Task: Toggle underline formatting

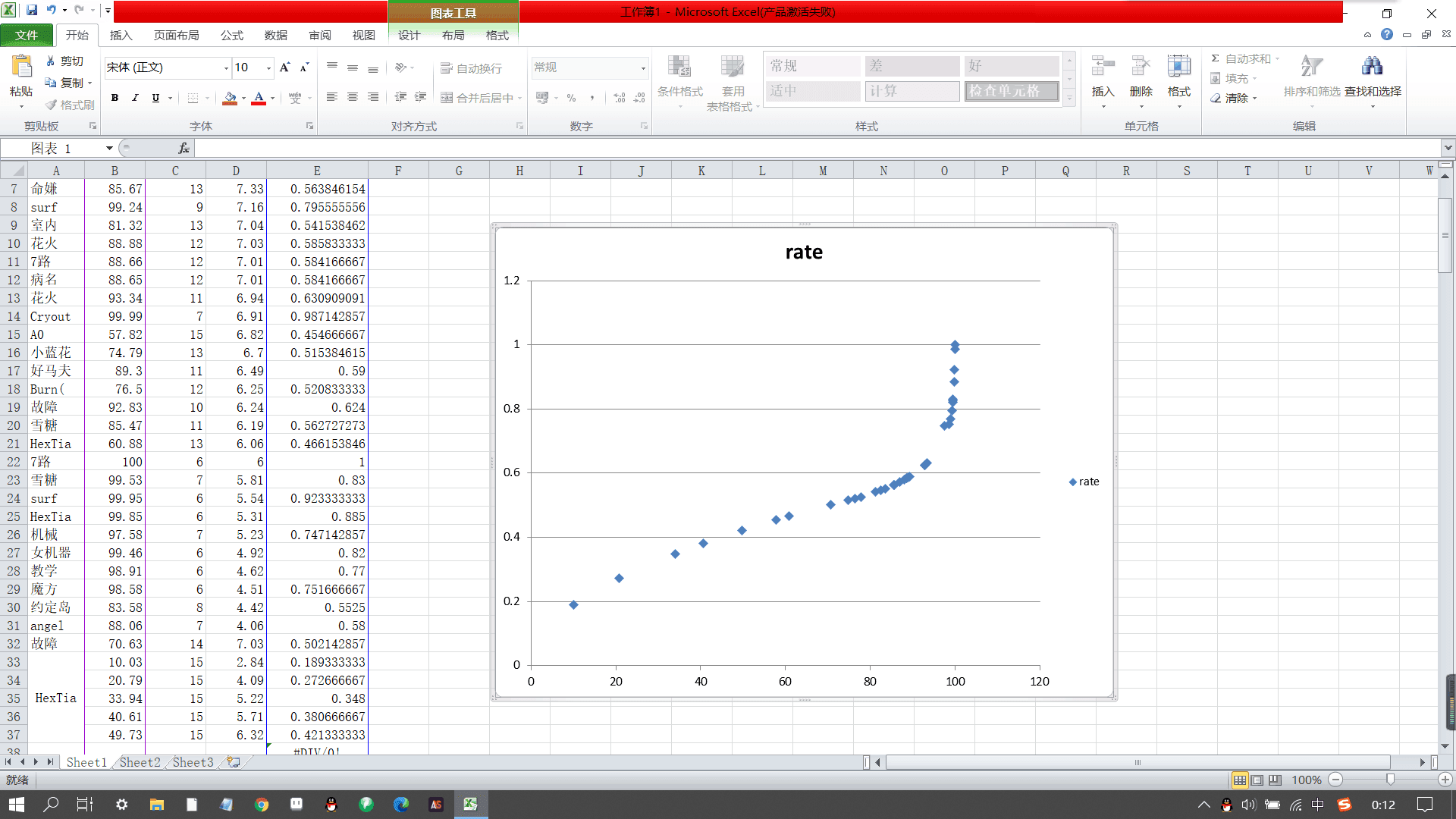Action: [x=155, y=98]
